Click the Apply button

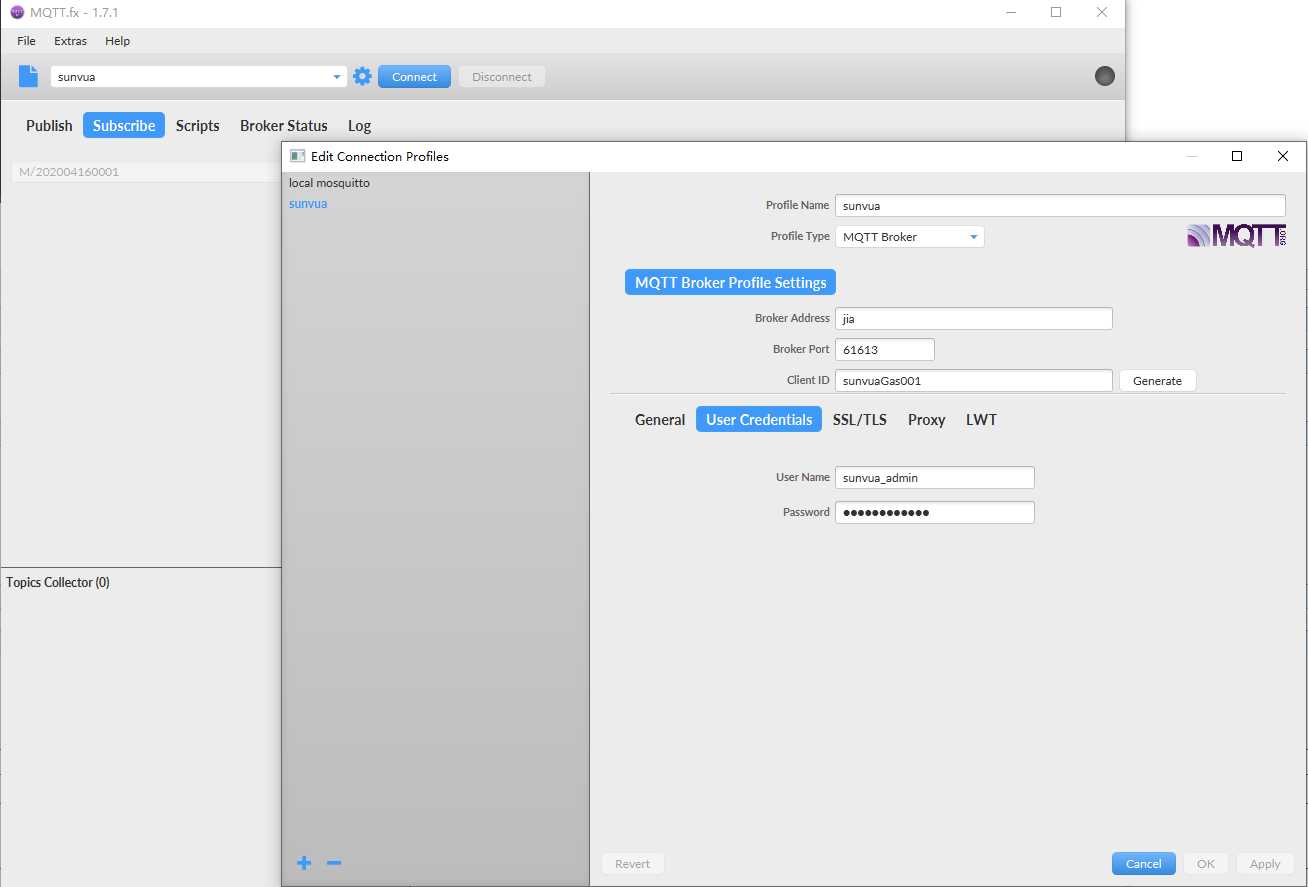pos(1265,864)
